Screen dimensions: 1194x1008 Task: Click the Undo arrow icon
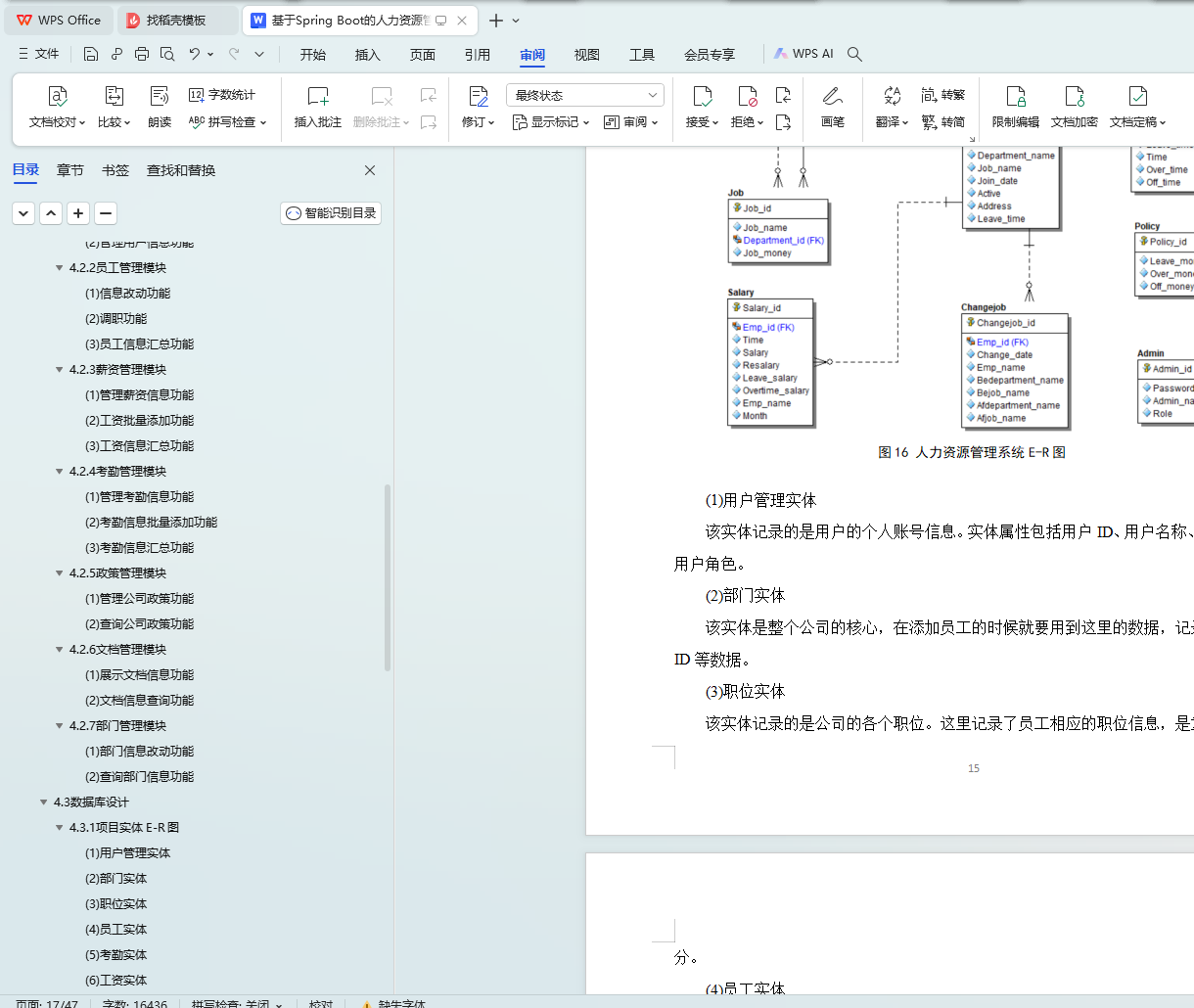[x=195, y=54]
